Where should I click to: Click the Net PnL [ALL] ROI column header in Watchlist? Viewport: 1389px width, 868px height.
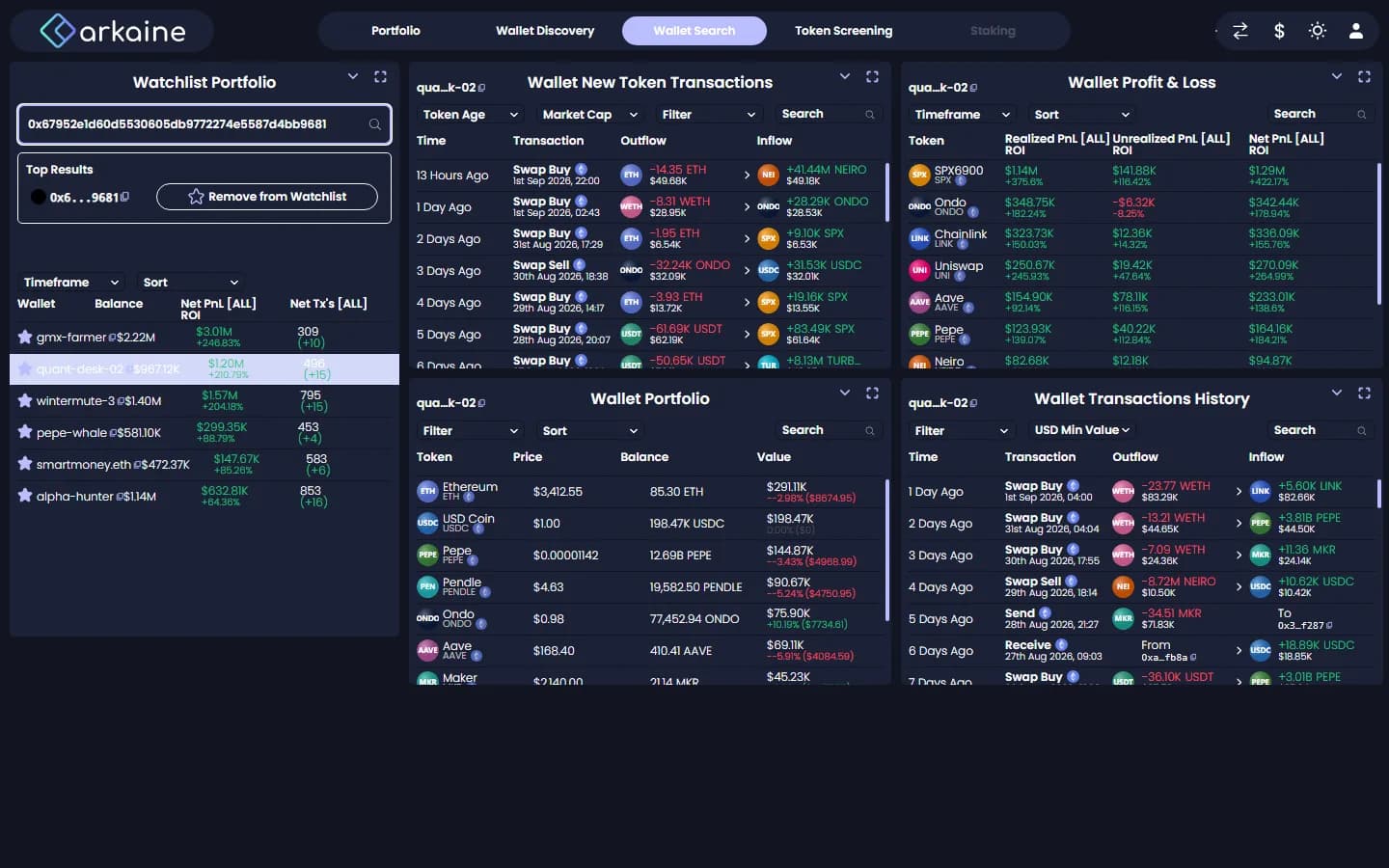218,309
